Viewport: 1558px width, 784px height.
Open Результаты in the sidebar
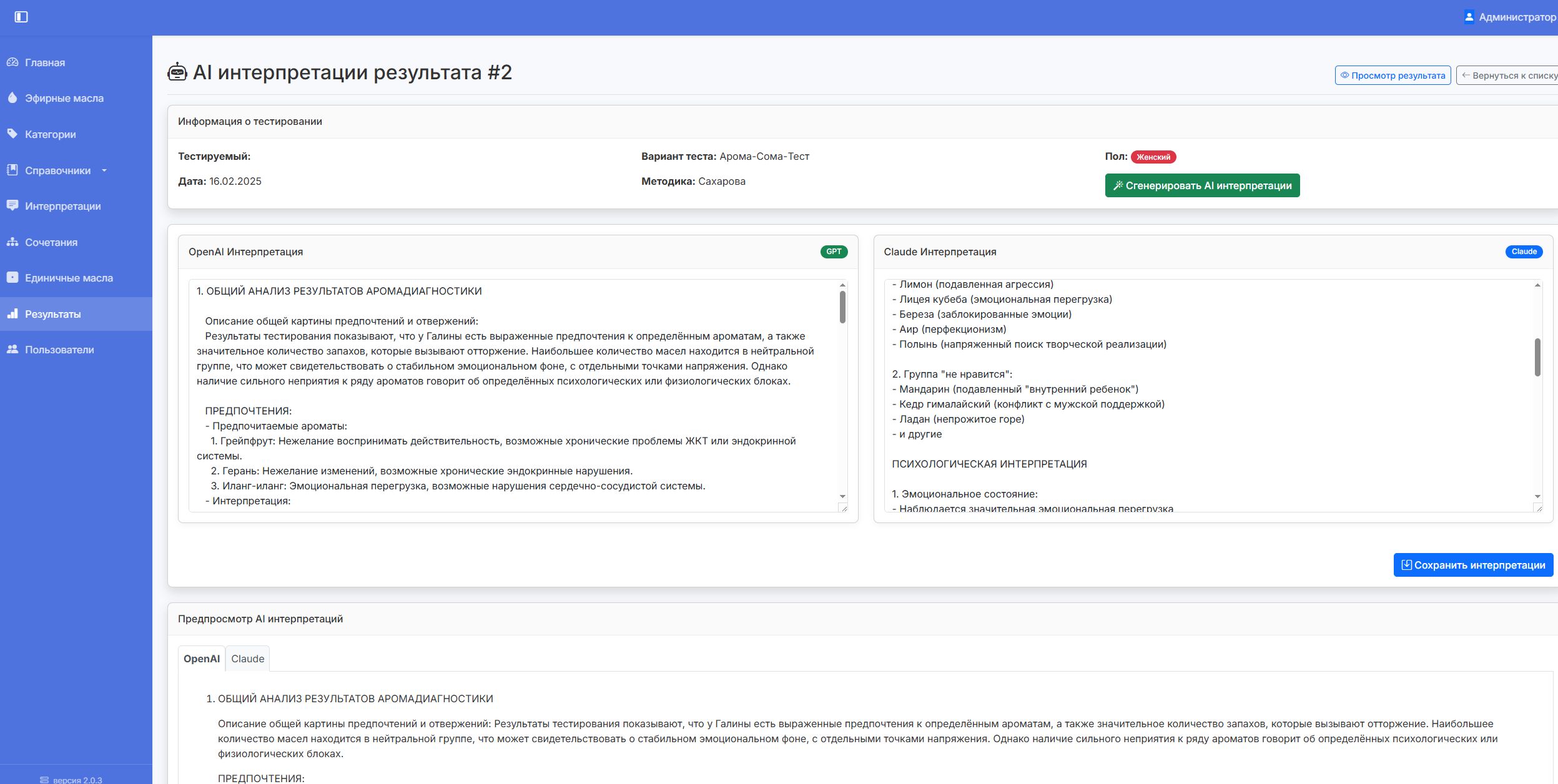(x=53, y=314)
